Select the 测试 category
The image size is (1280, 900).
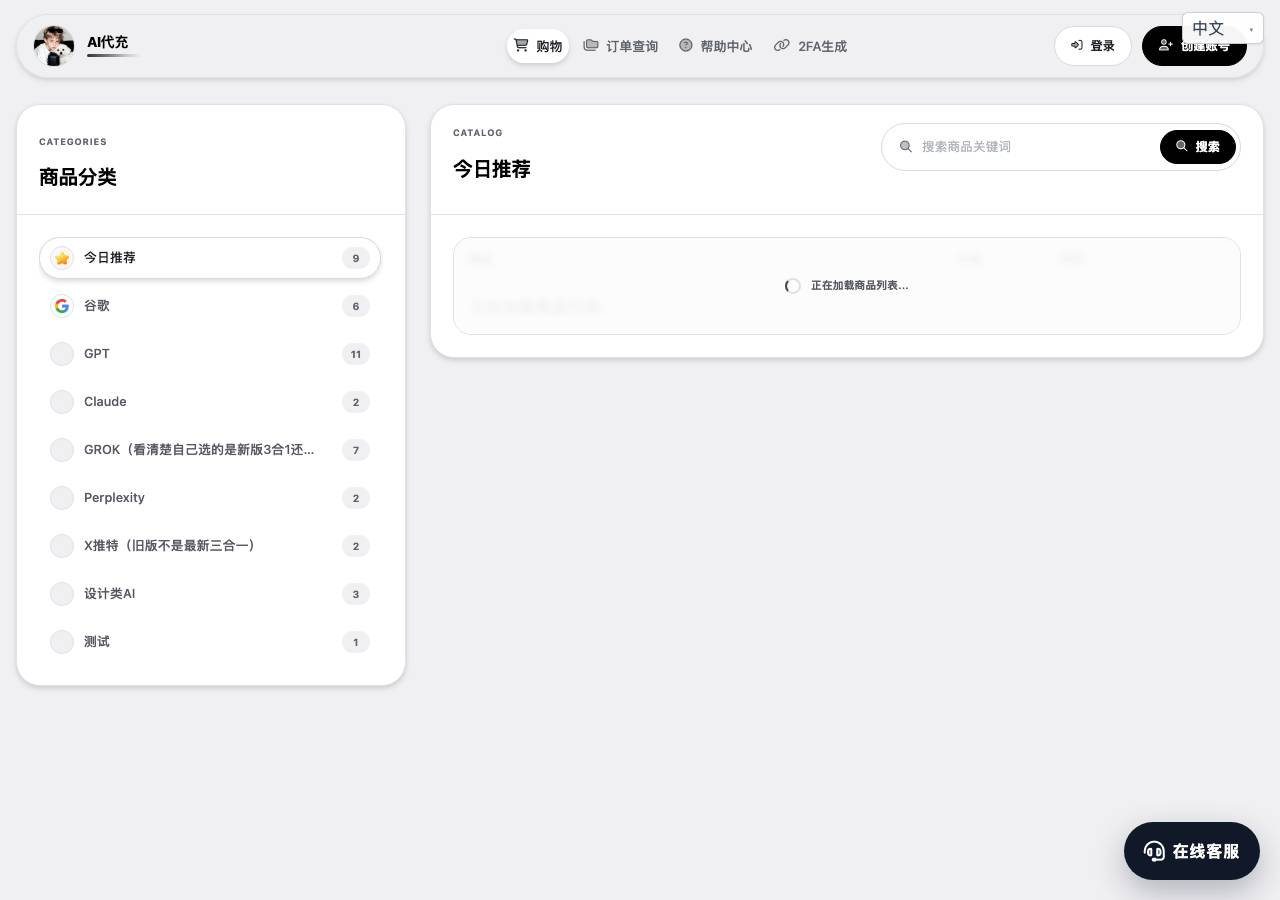pyautogui.click(x=210, y=642)
